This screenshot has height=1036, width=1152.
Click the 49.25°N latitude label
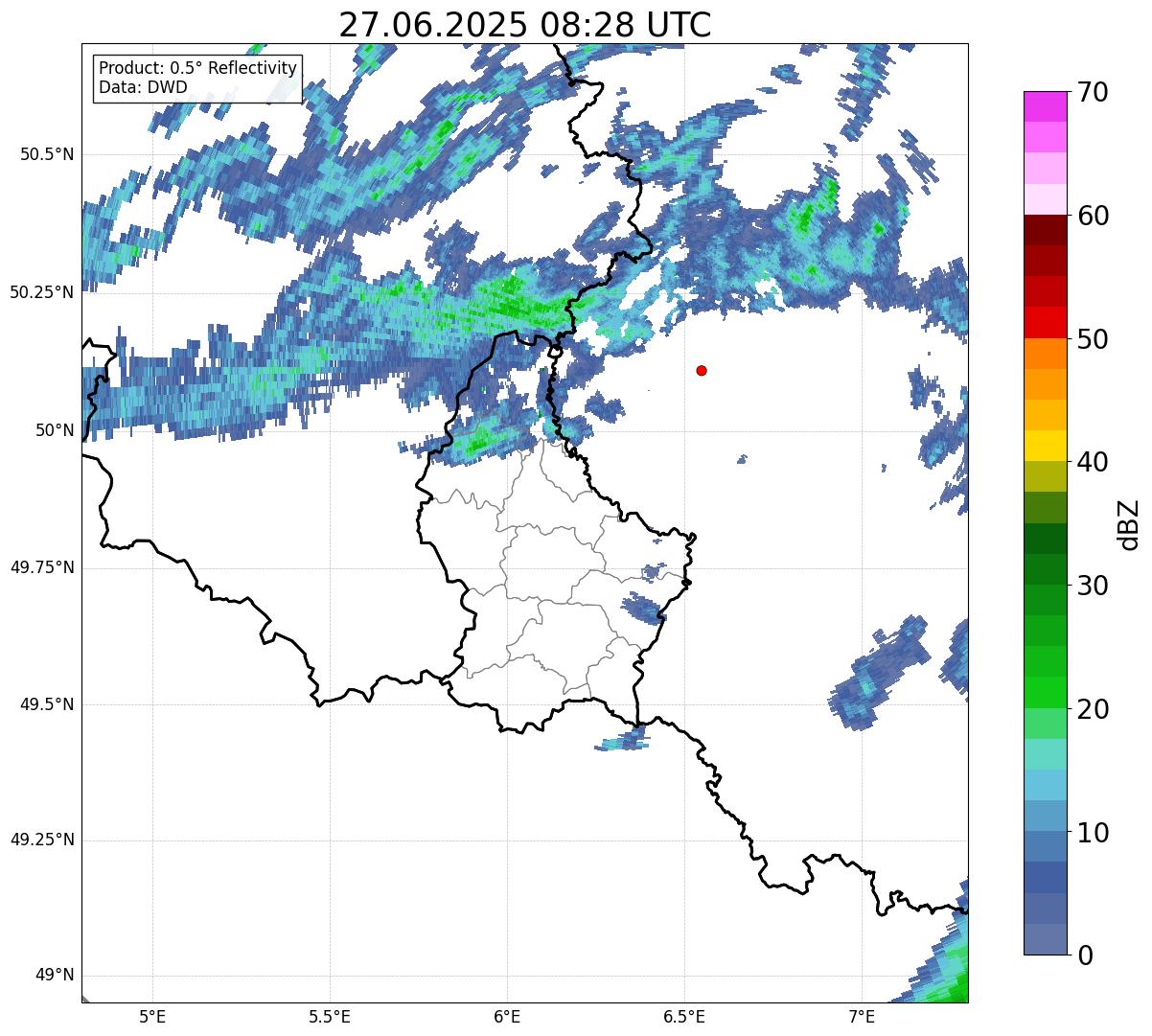[x=42, y=840]
